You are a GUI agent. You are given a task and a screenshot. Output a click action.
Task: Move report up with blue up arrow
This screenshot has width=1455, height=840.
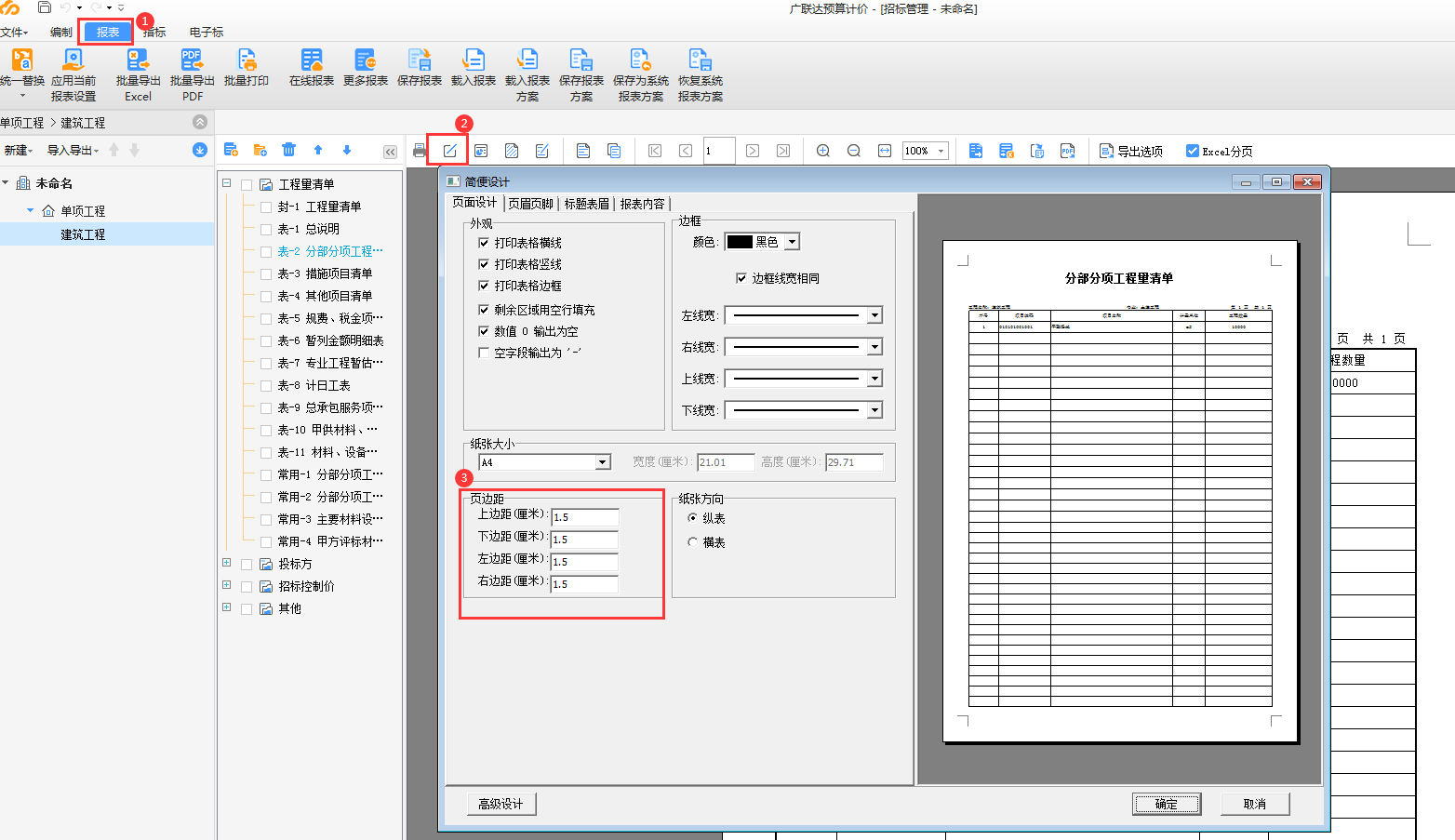[x=318, y=150]
